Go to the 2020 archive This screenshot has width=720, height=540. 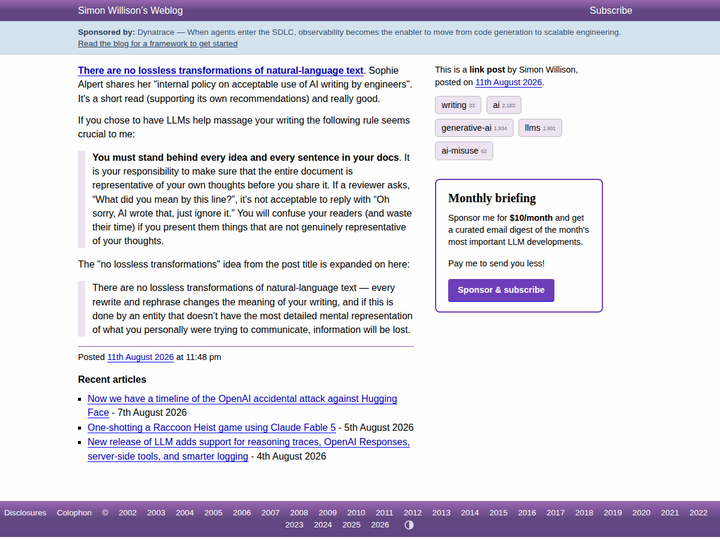(641, 513)
